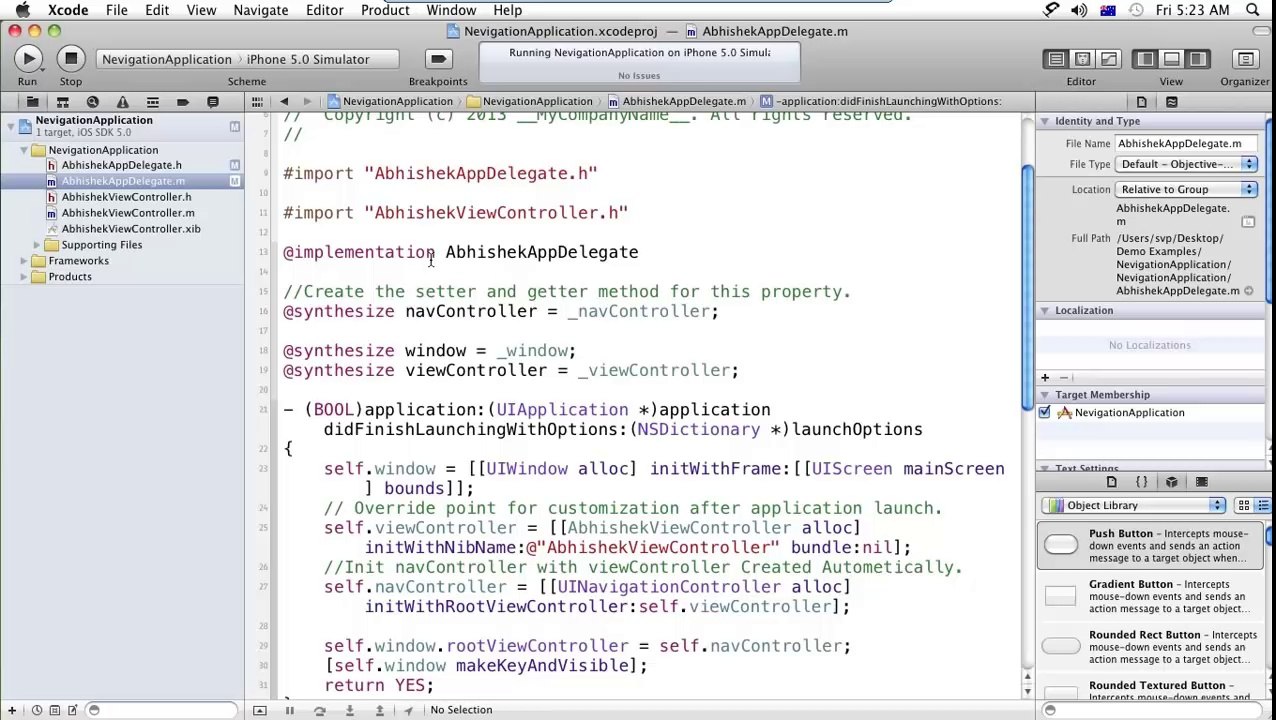Click the Run button in the toolbar
The image size is (1276, 720).
28,59
